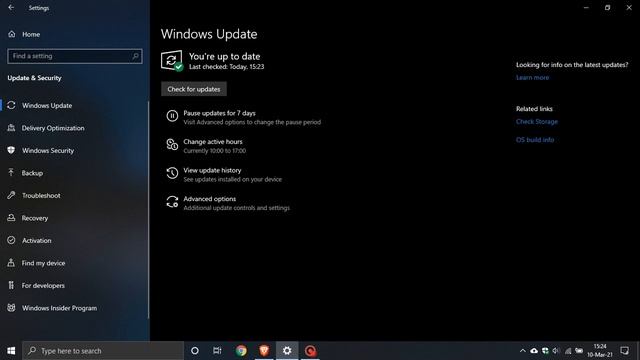Click the Windows Insider Program icon
Image resolution: width=640 pixels, height=360 pixels.
pos(11,308)
